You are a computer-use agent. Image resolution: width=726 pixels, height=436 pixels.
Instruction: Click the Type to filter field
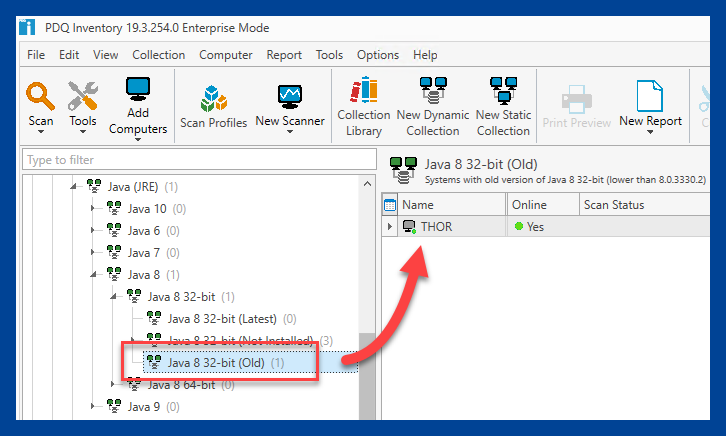click(199, 160)
